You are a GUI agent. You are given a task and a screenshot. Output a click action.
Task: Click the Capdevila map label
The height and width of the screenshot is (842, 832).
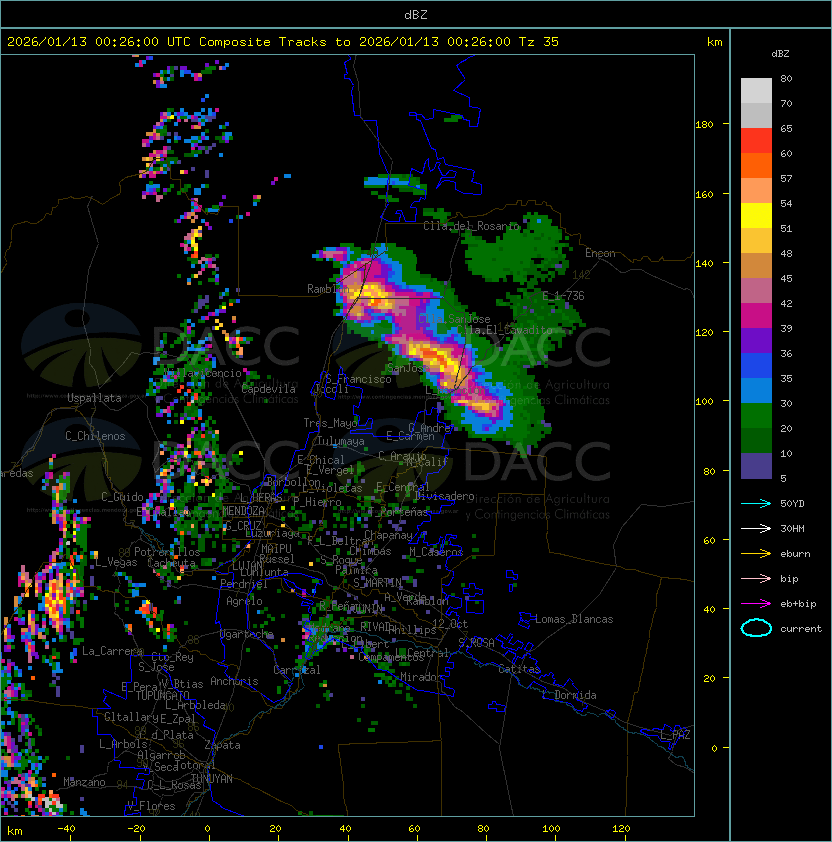click(269, 389)
